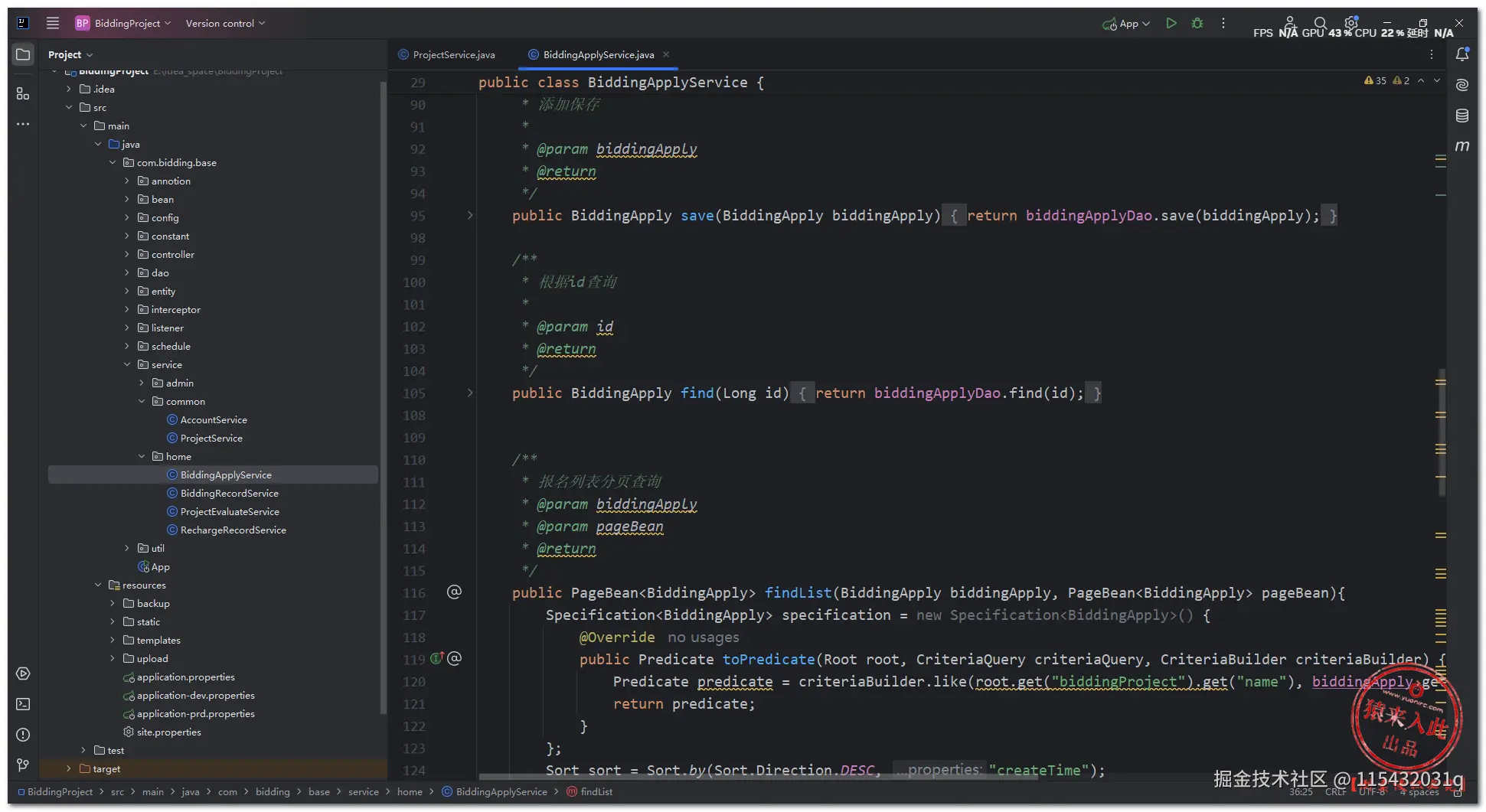Image resolution: width=1486 pixels, height=812 pixels.
Task: Open the Git tool window
Action: (x=23, y=765)
